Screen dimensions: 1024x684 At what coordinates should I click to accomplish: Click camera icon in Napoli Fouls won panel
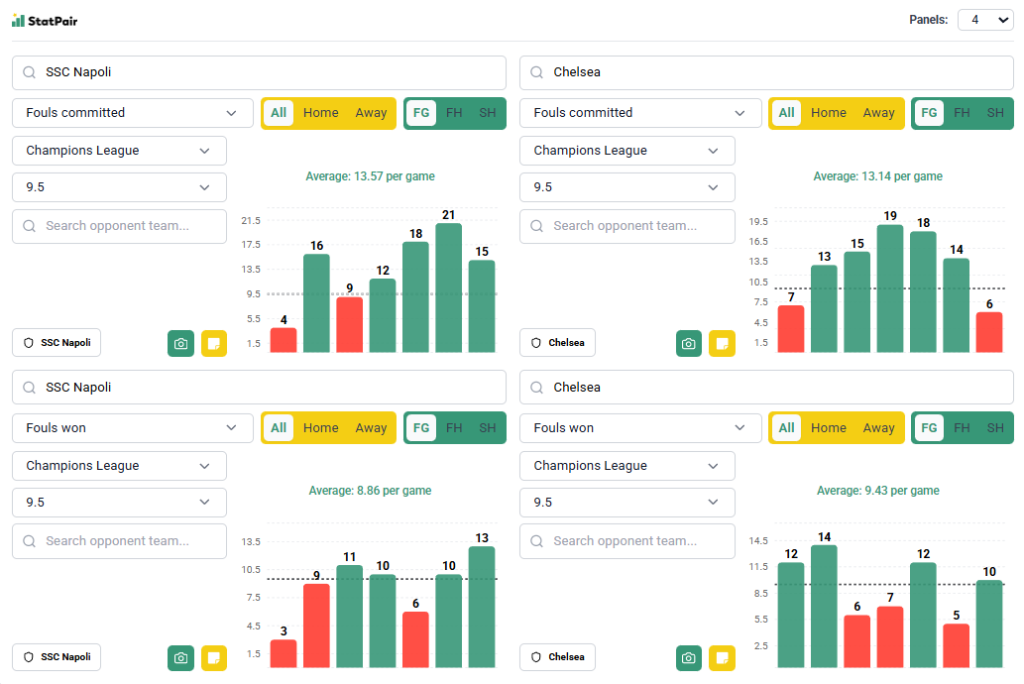181,658
